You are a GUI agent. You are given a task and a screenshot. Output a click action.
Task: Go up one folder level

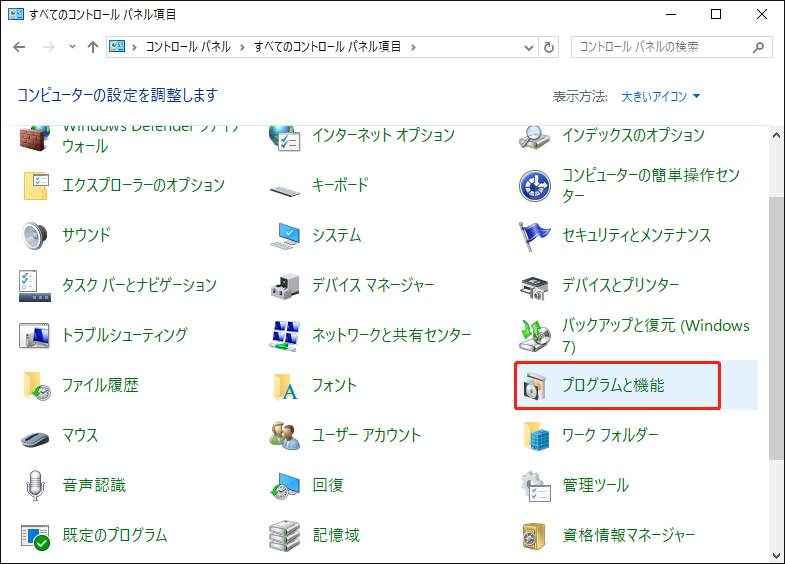tap(93, 47)
